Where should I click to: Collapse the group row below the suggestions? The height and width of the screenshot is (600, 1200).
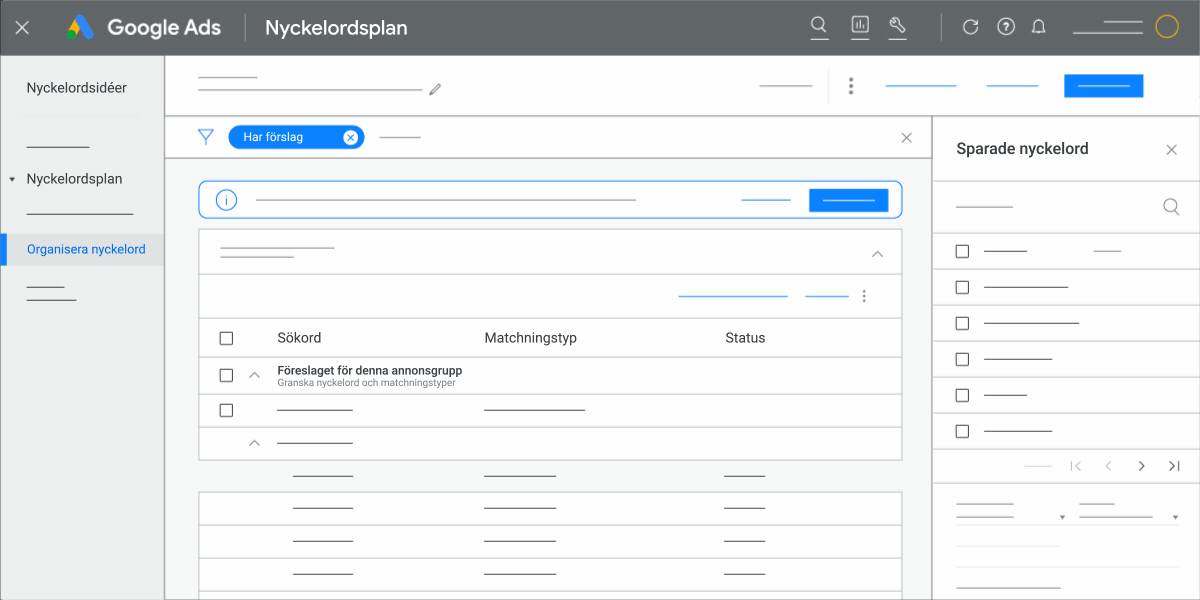pos(254,442)
